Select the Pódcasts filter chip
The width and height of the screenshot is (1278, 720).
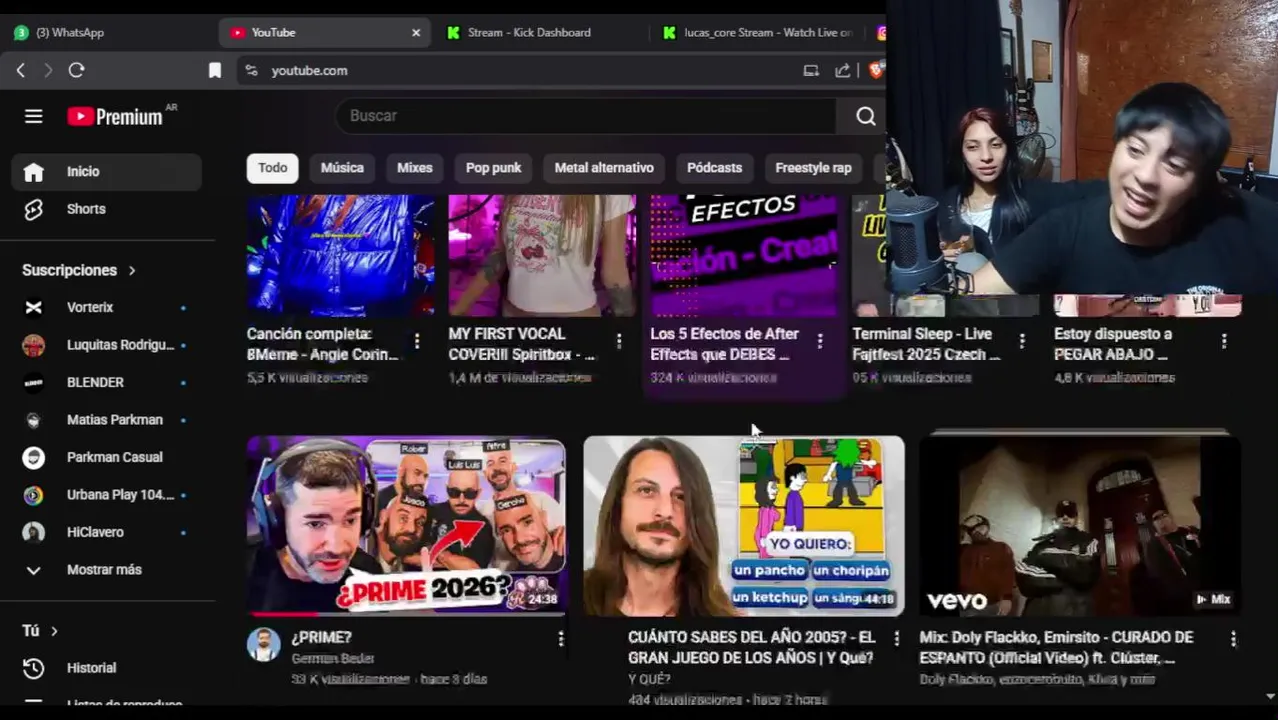pyautogui.click(x=714, y=168)
